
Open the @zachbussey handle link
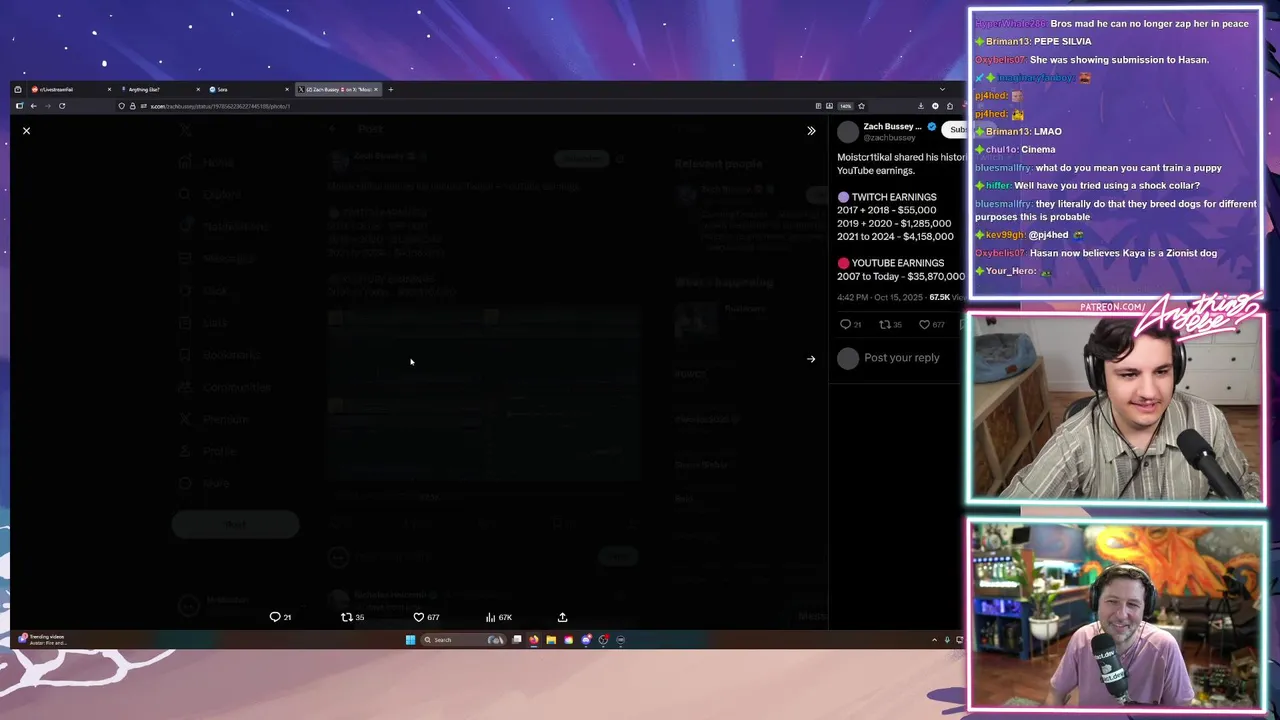pyautogui.click(x=887, y=138)
